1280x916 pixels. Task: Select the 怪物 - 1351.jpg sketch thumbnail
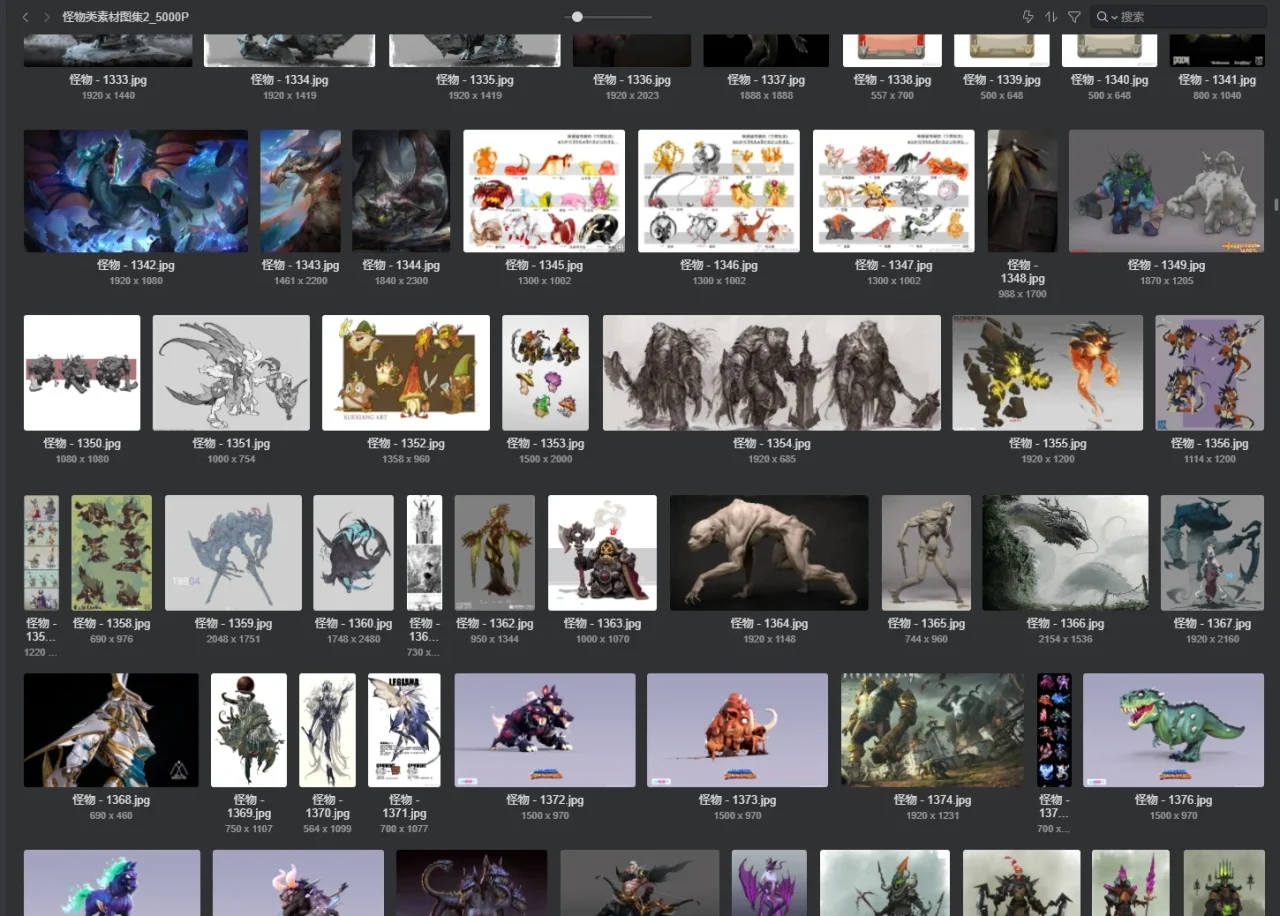(231, 373)
